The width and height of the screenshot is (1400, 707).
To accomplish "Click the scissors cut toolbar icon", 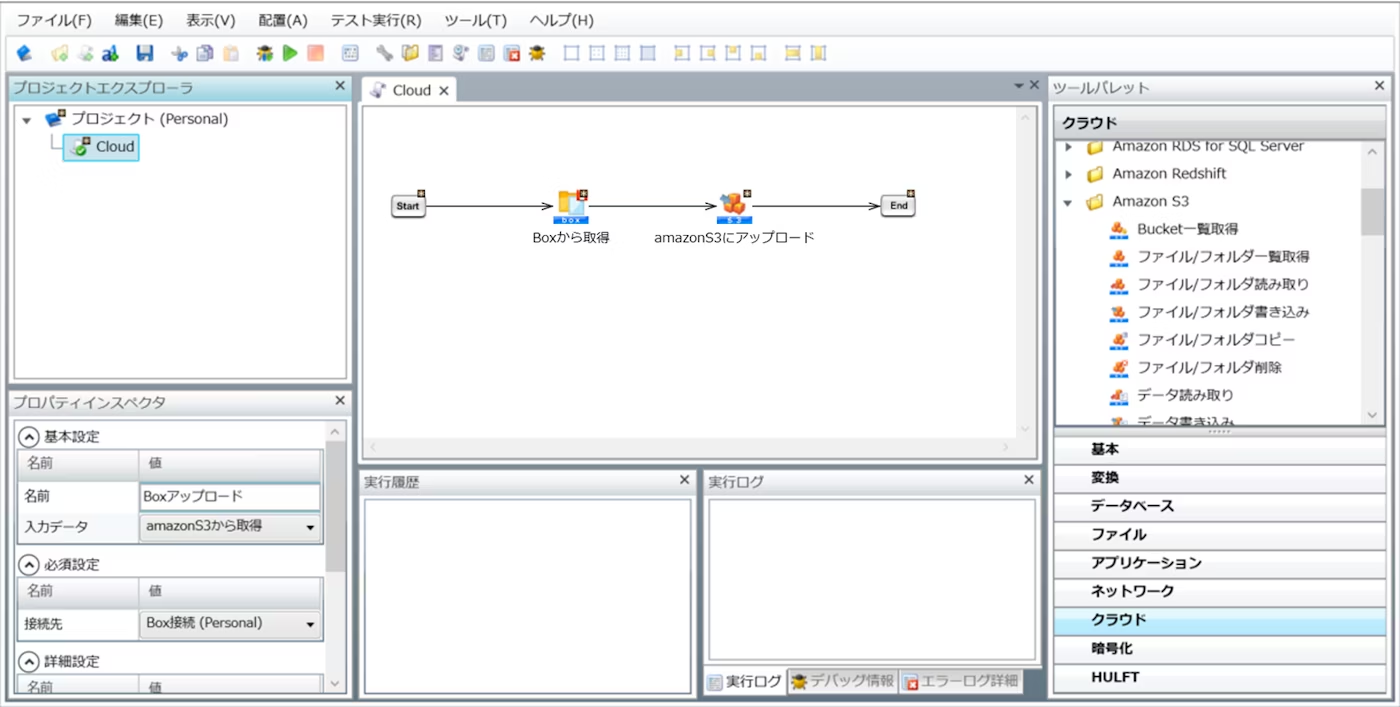I will tap(179, 53).
